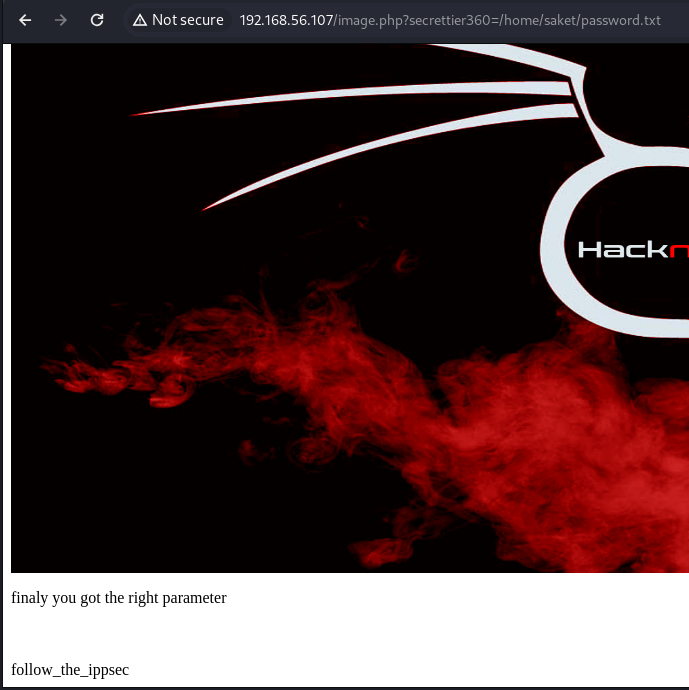Click the browser forward arrow
689x690 pixels.
pos(61,20)
